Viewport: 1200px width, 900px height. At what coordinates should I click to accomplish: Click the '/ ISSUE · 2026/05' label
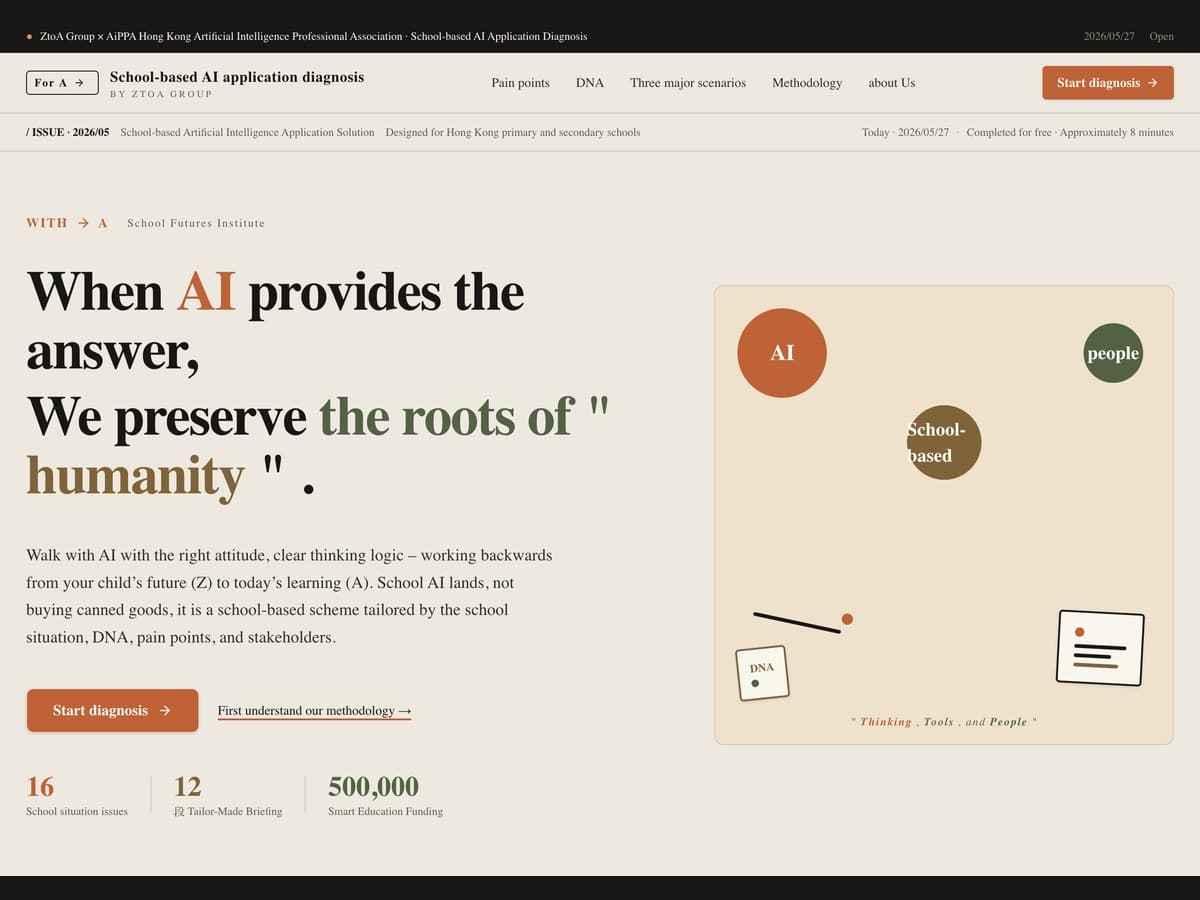pyautogui.click(x=68, y=132)
